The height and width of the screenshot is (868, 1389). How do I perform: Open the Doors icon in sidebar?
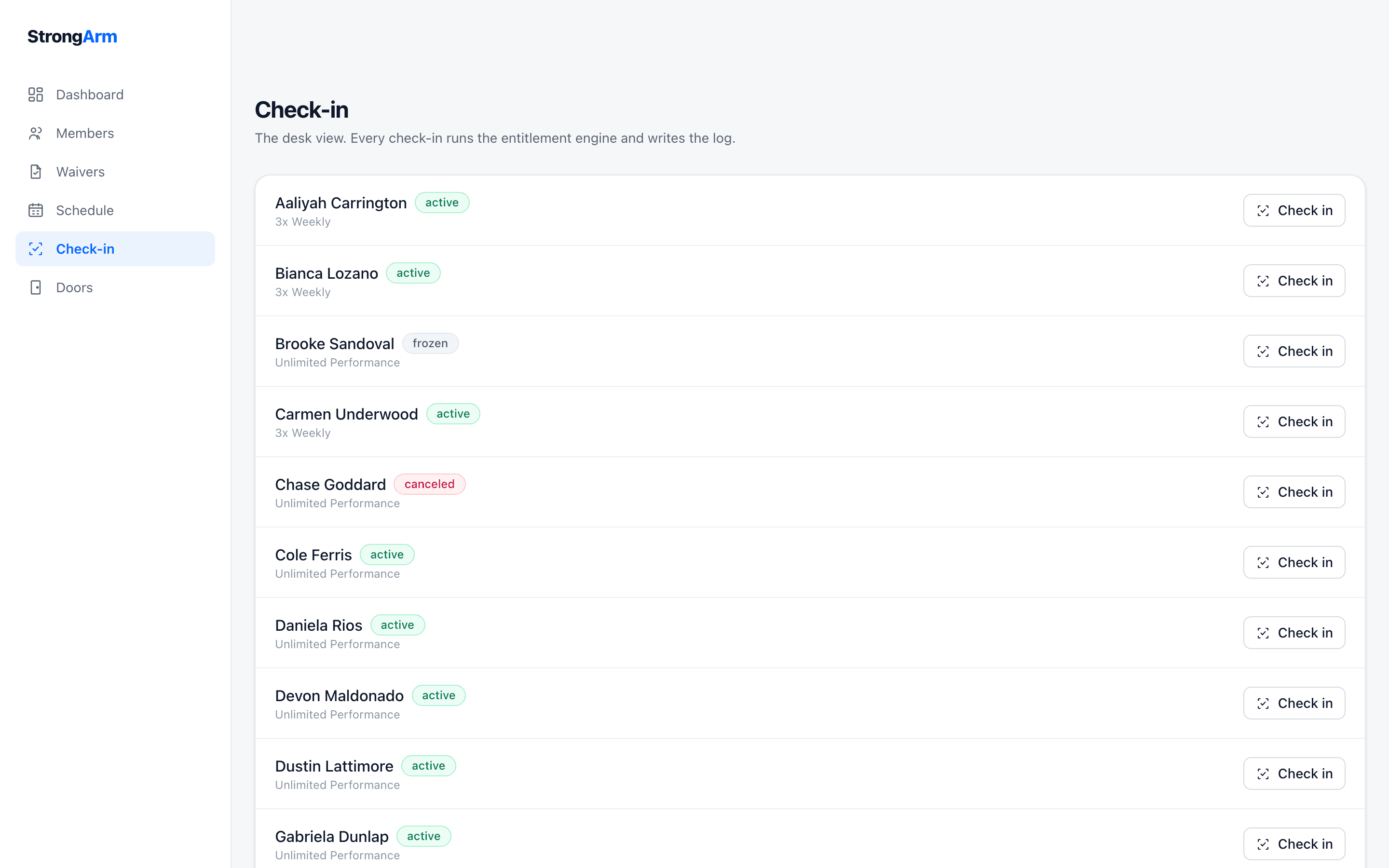tap(36, 287)
